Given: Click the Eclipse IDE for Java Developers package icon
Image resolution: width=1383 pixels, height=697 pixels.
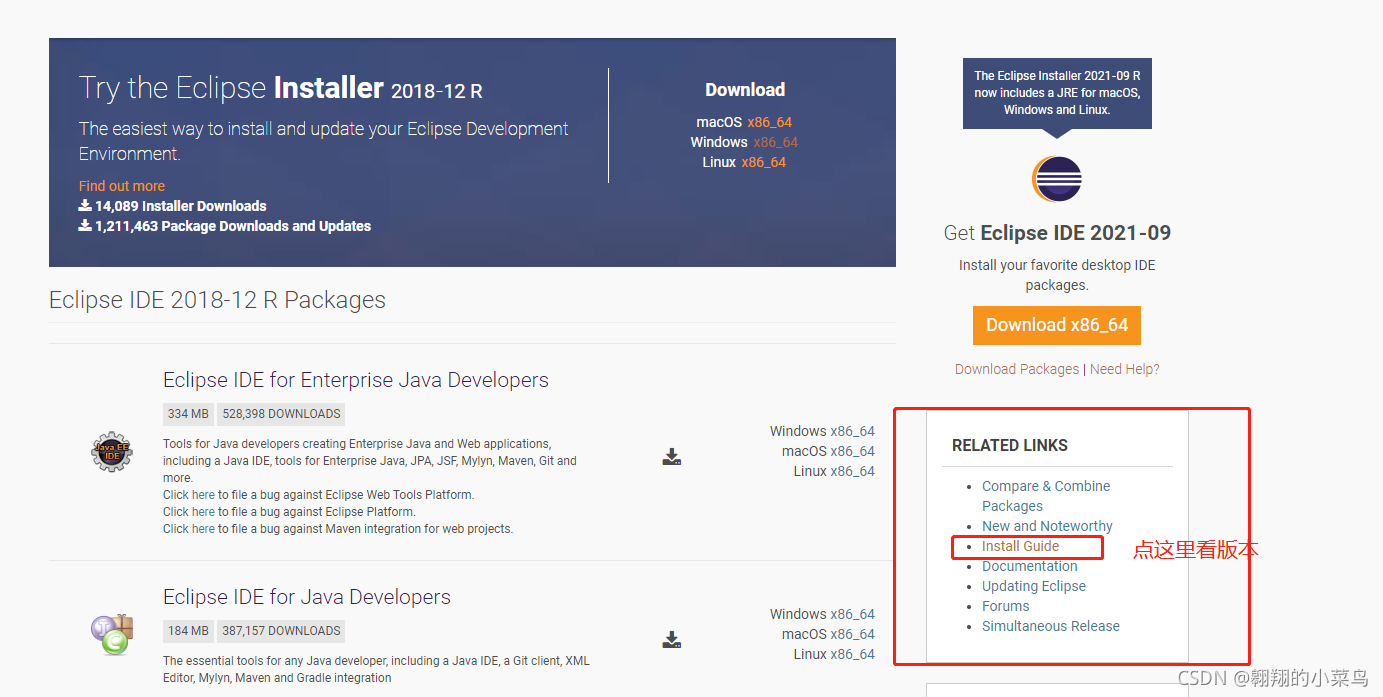Looking at the screenshot, I should pos(111,632).
